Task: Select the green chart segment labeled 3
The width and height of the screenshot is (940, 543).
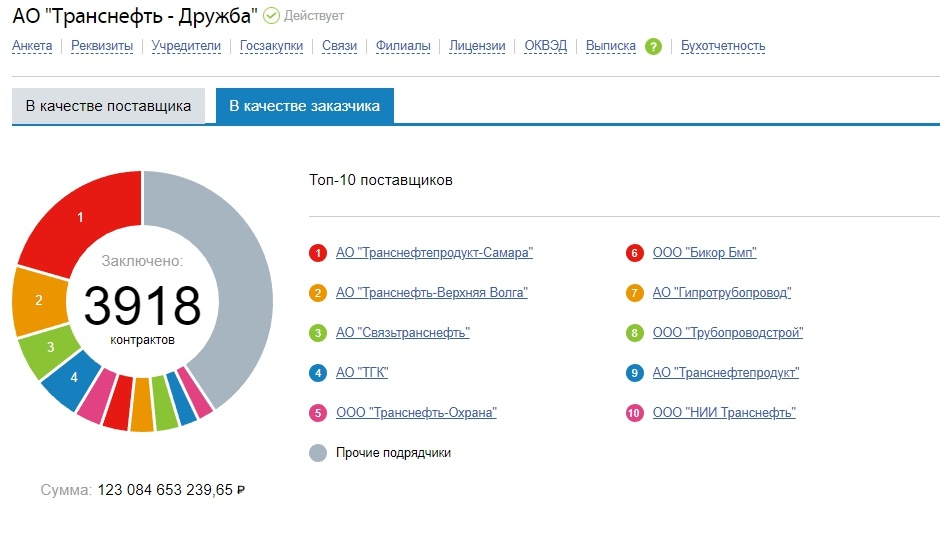Action: click(49, 349)
